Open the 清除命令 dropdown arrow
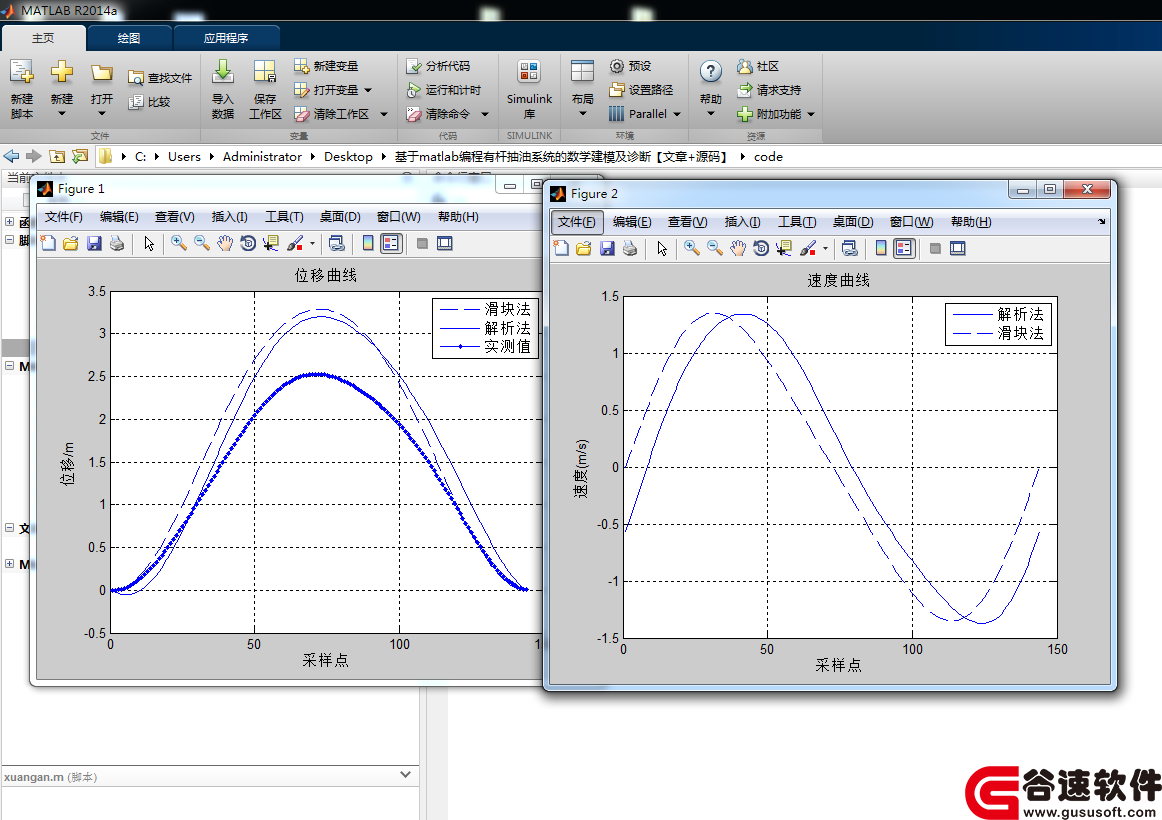Image resolution: width=1162 pixels, height=820 pixels. coord(485,114)
